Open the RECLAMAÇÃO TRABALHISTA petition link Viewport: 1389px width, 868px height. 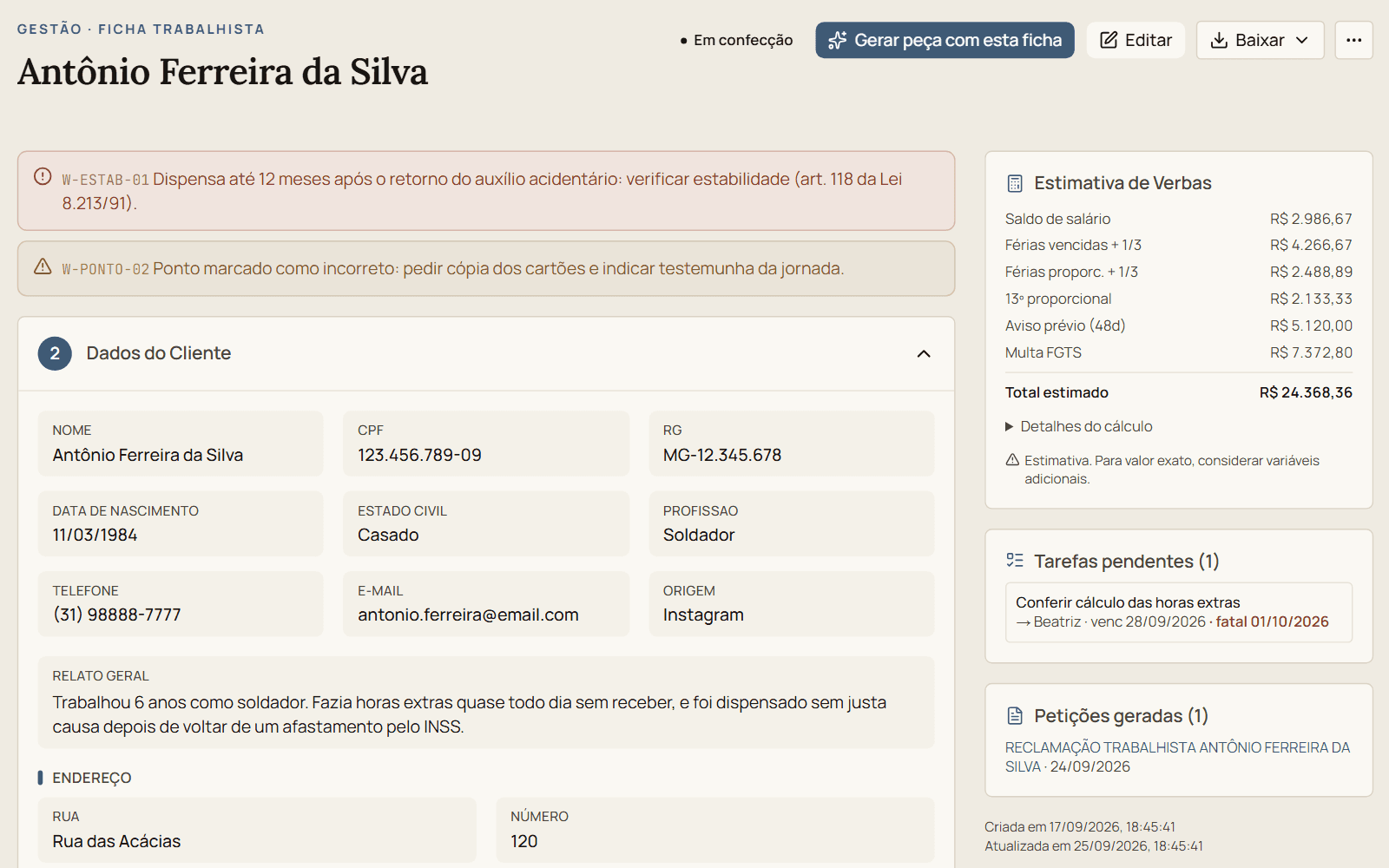1178,757
